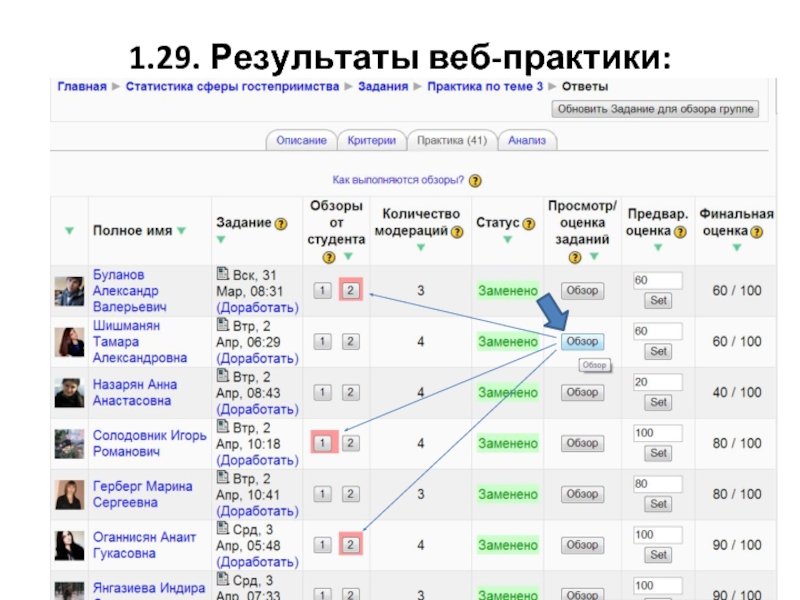800x600 pixels.
Task: Click help icon beside Количество модераций header
Action: 457,232
